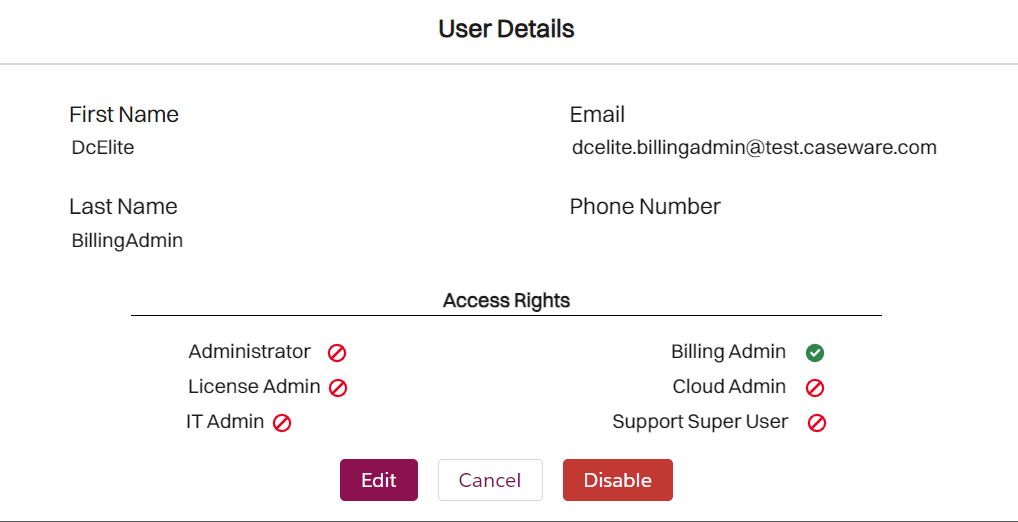Image resolution: width=1018 pixels, height=522 pixels.
Task: Click the Access Rights section heading
Action: click(506, 300)
